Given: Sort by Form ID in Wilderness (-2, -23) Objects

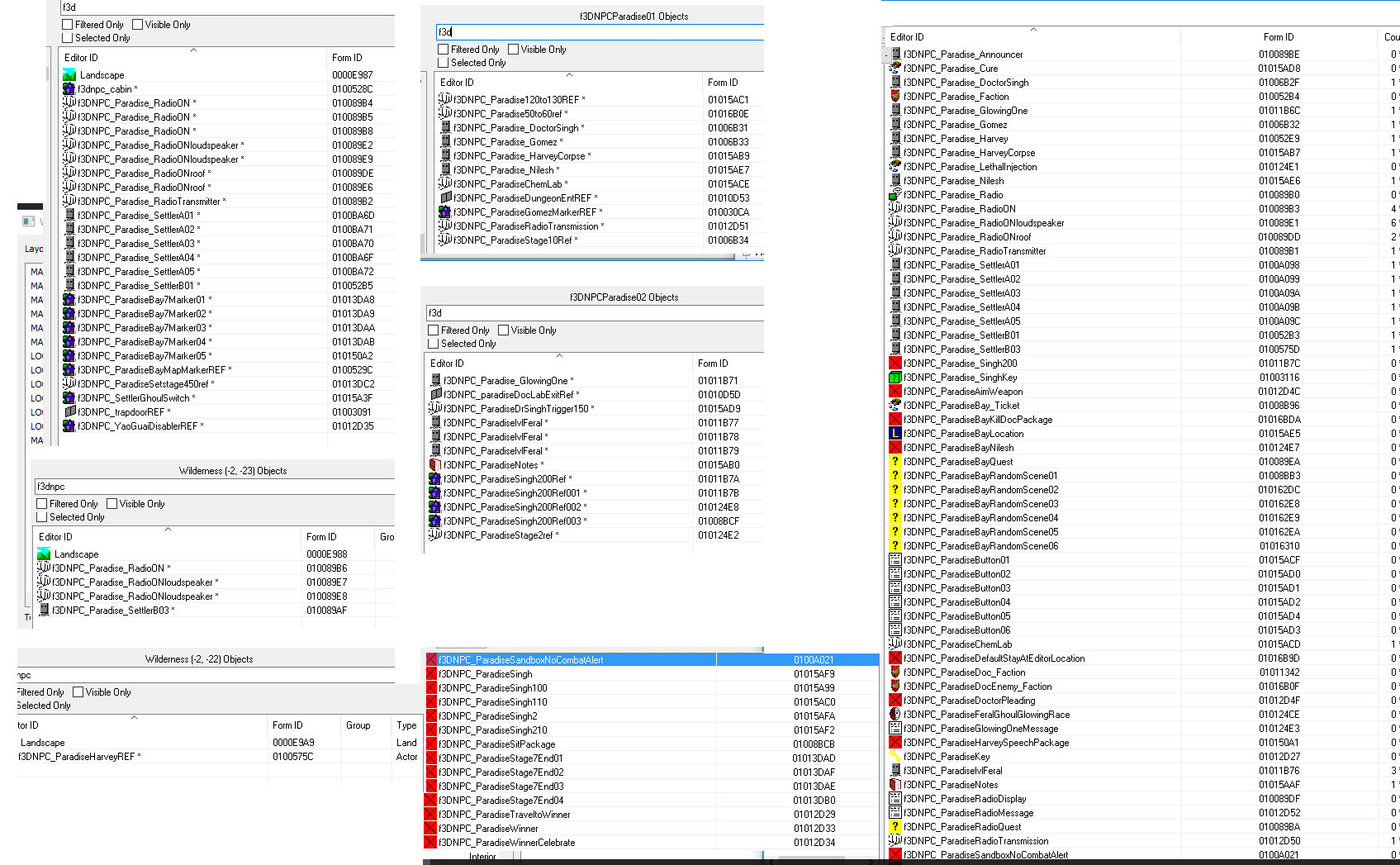Looking at the screenshot, I should coord(339,537).
